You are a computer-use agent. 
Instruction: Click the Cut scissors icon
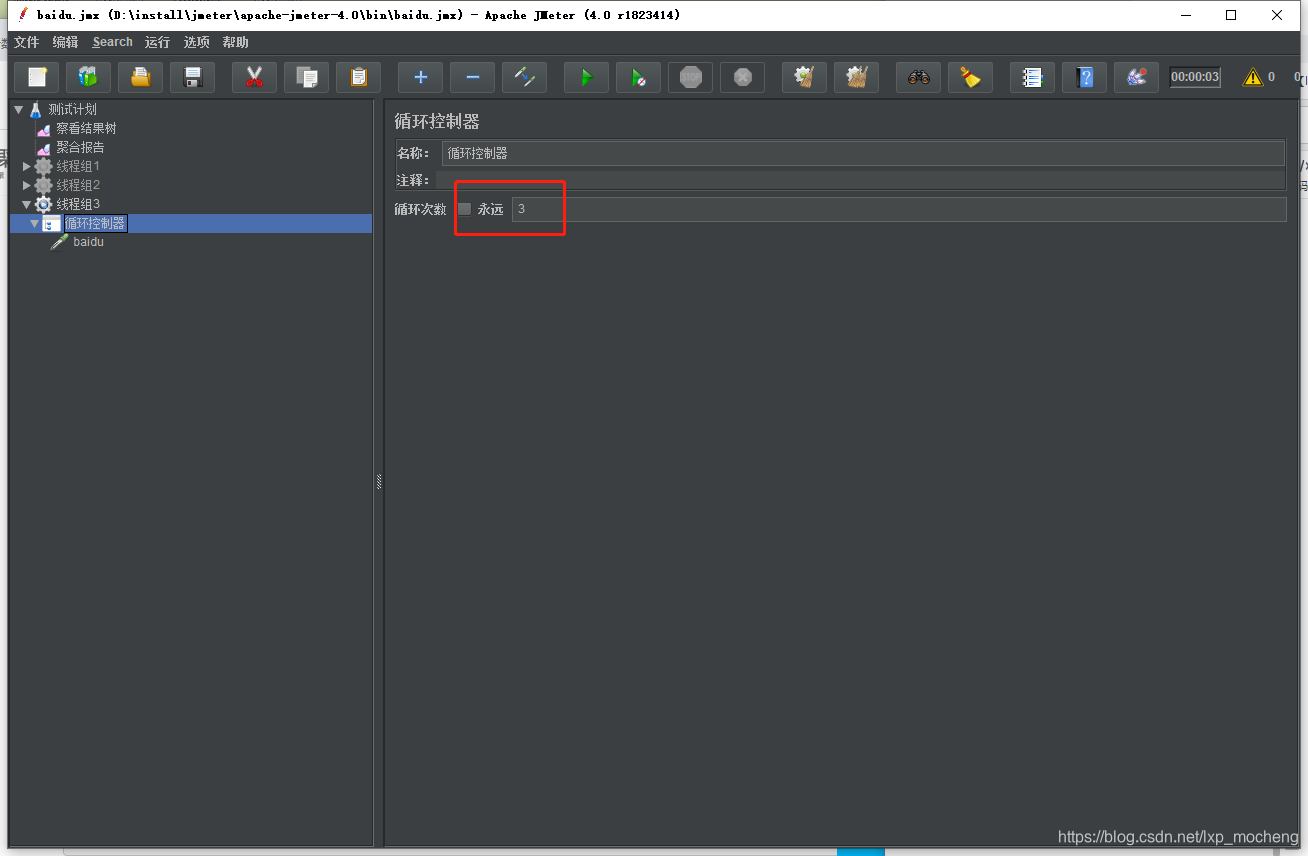(255, 77)
